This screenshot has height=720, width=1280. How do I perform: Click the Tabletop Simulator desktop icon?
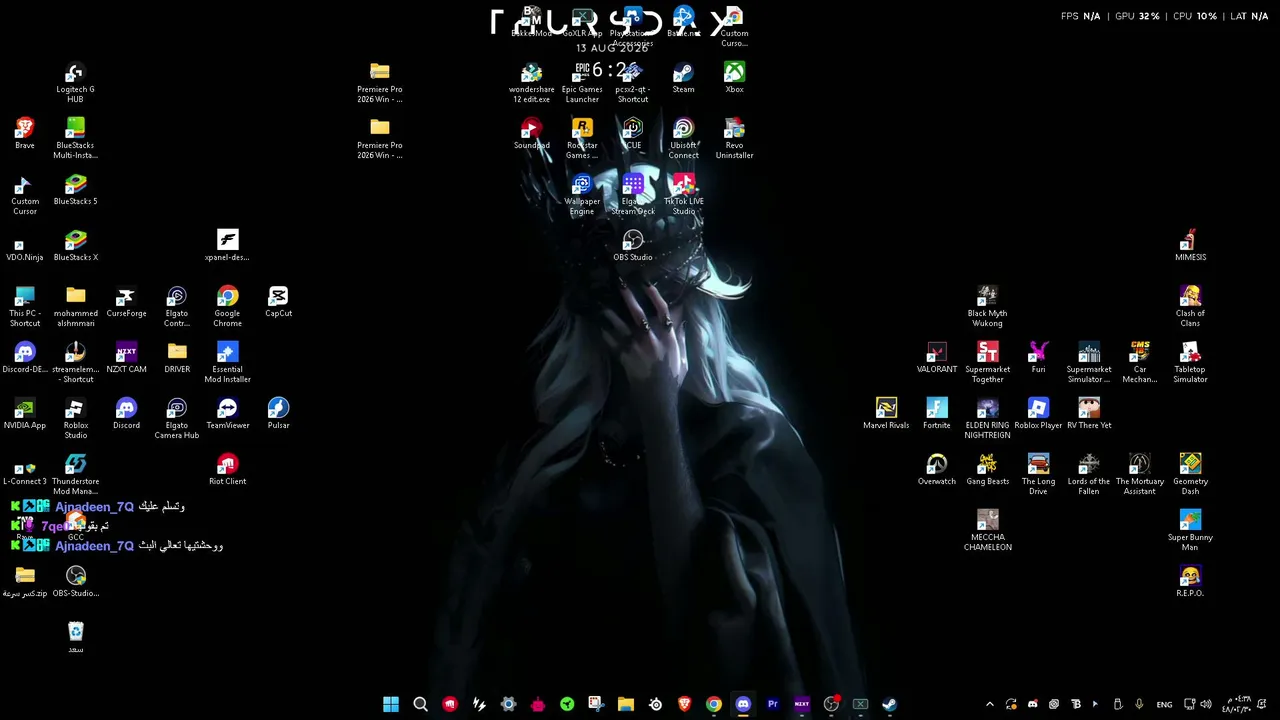coord(1190,363)
